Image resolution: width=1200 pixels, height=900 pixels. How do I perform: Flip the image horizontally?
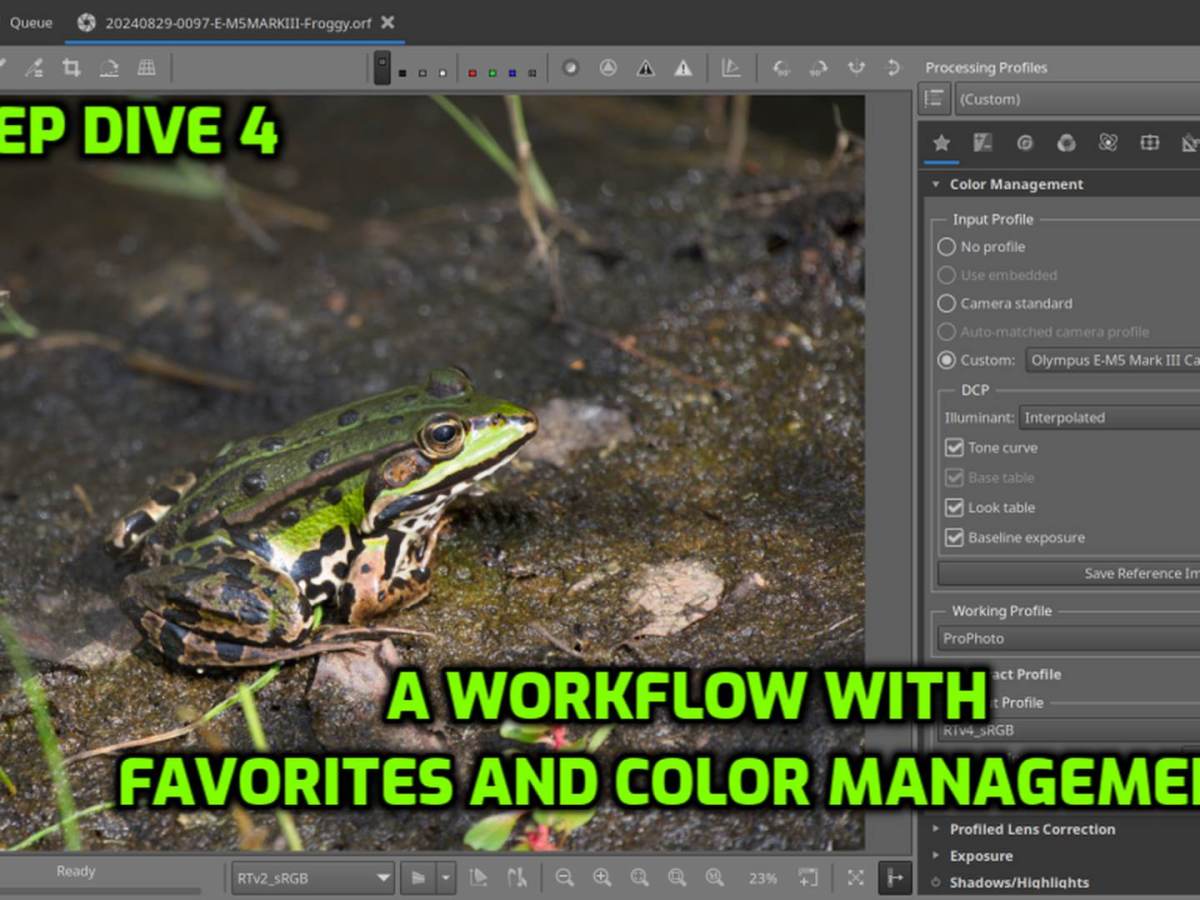(x=856, y=67)
